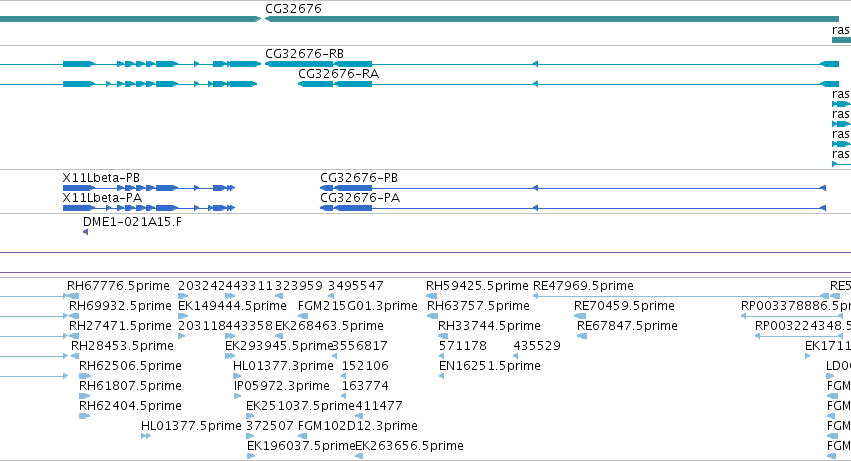Image resolution: width=851 pixels, height=461 pixels.
Task: Open EST entry EK196037.5prime
Action: coord(301,446)
